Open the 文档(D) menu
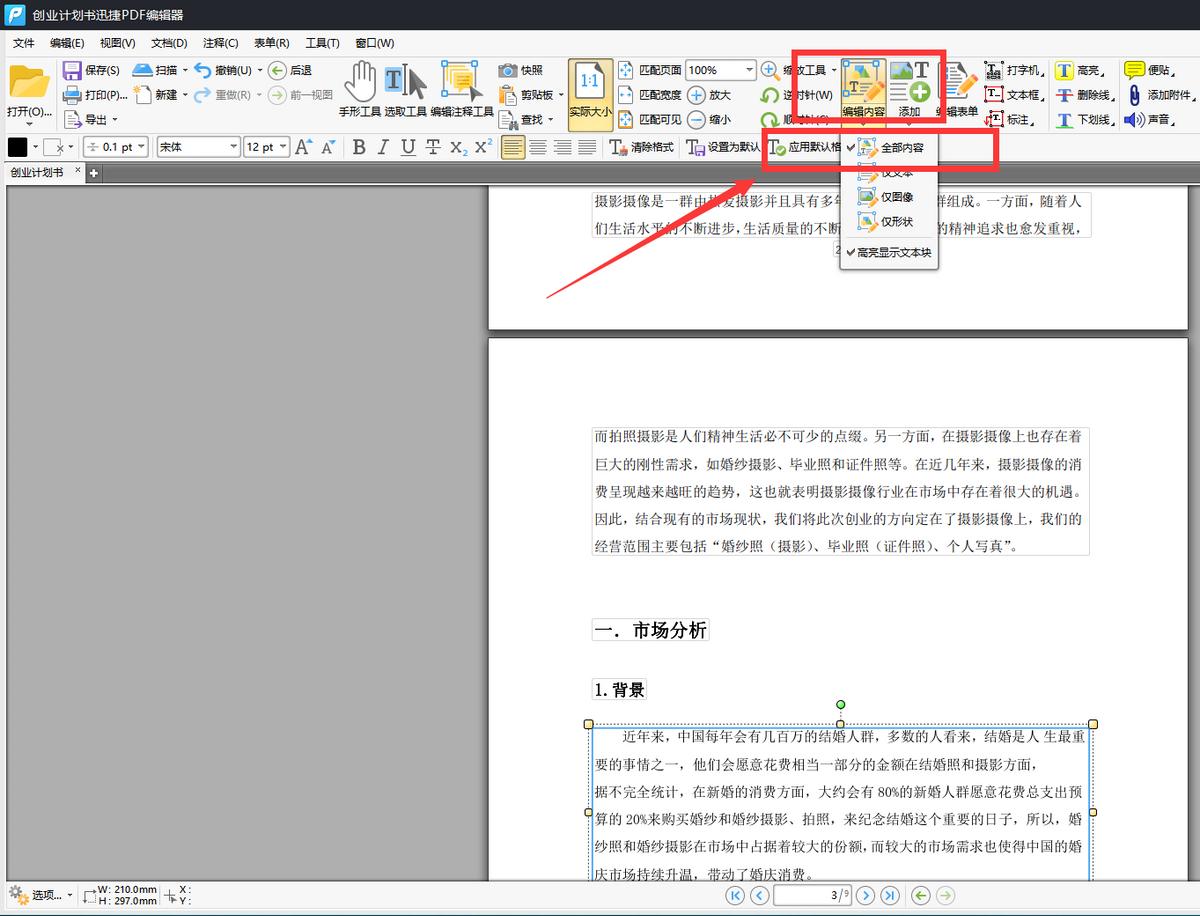 click(x=168, y=43)
